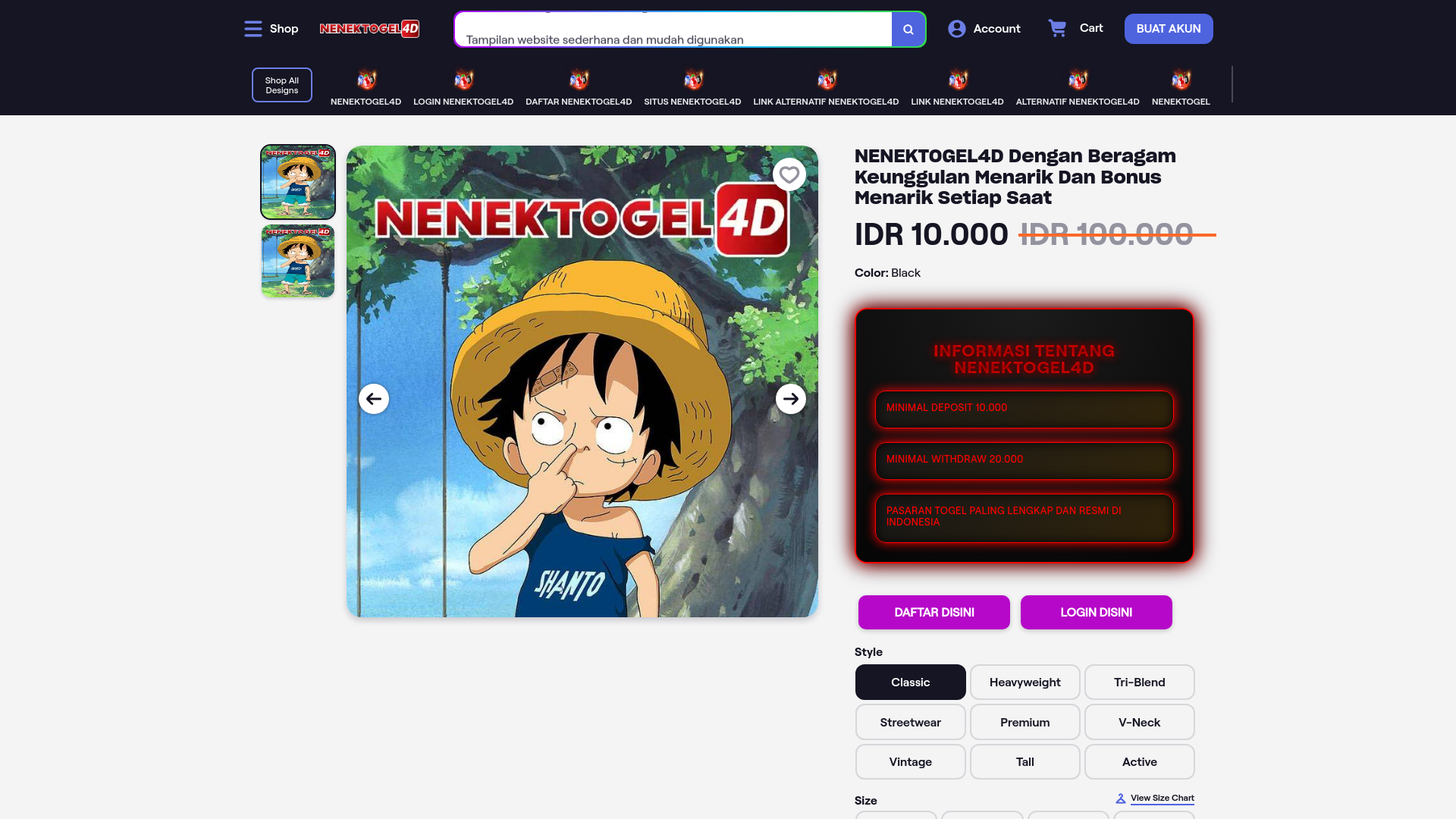Select the Premium style option
This screenshot has width=1456, height=819.
[x=1025, y=722]
